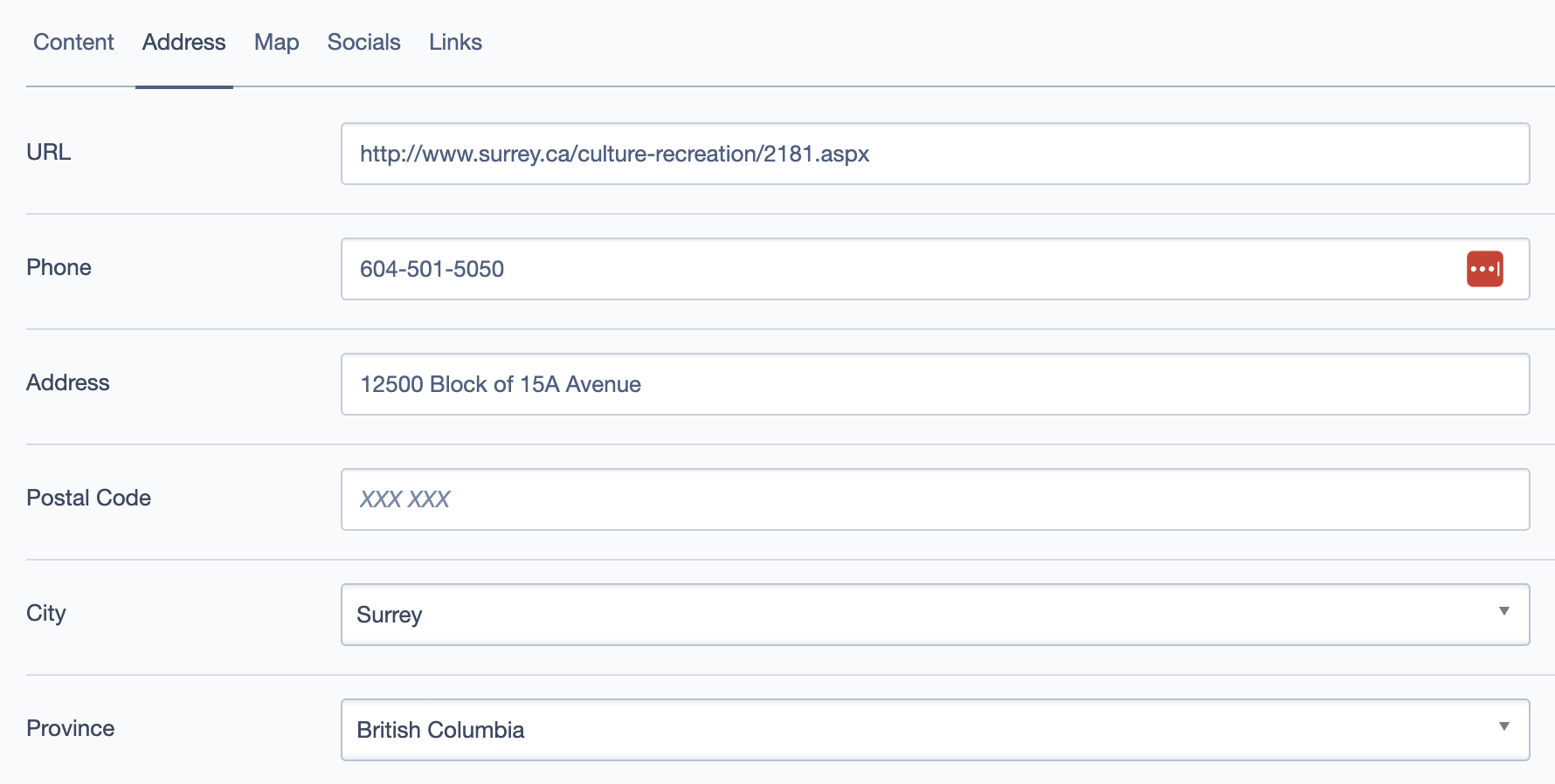Click the arrow on the City select box

click(1503, 611)
